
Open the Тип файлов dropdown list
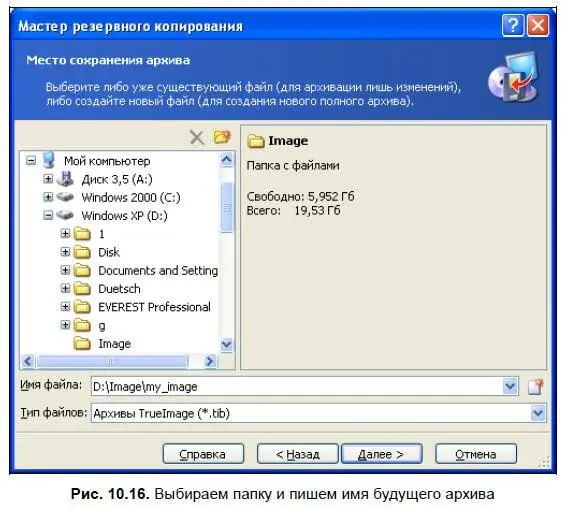pos(538,413)
